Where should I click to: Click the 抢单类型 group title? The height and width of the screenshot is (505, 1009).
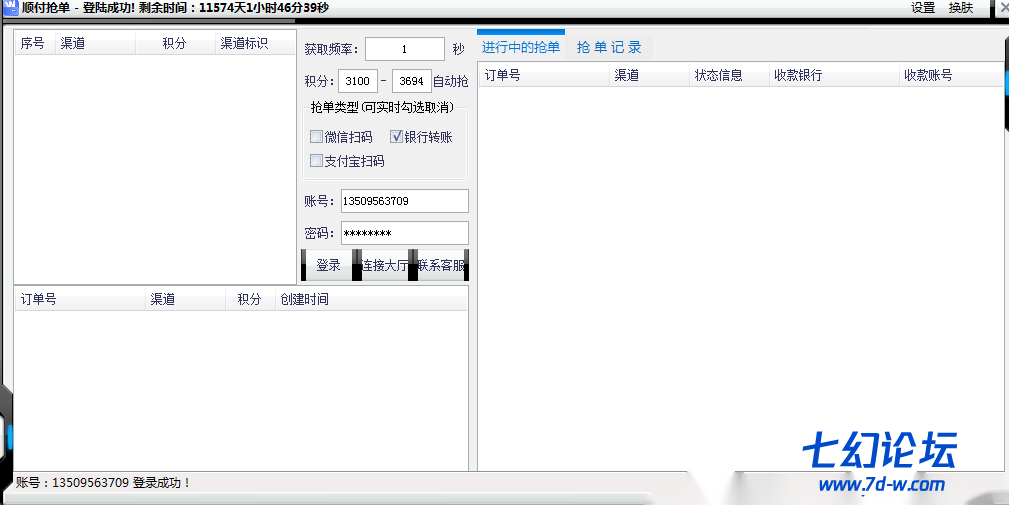click(x=382, y=107)
